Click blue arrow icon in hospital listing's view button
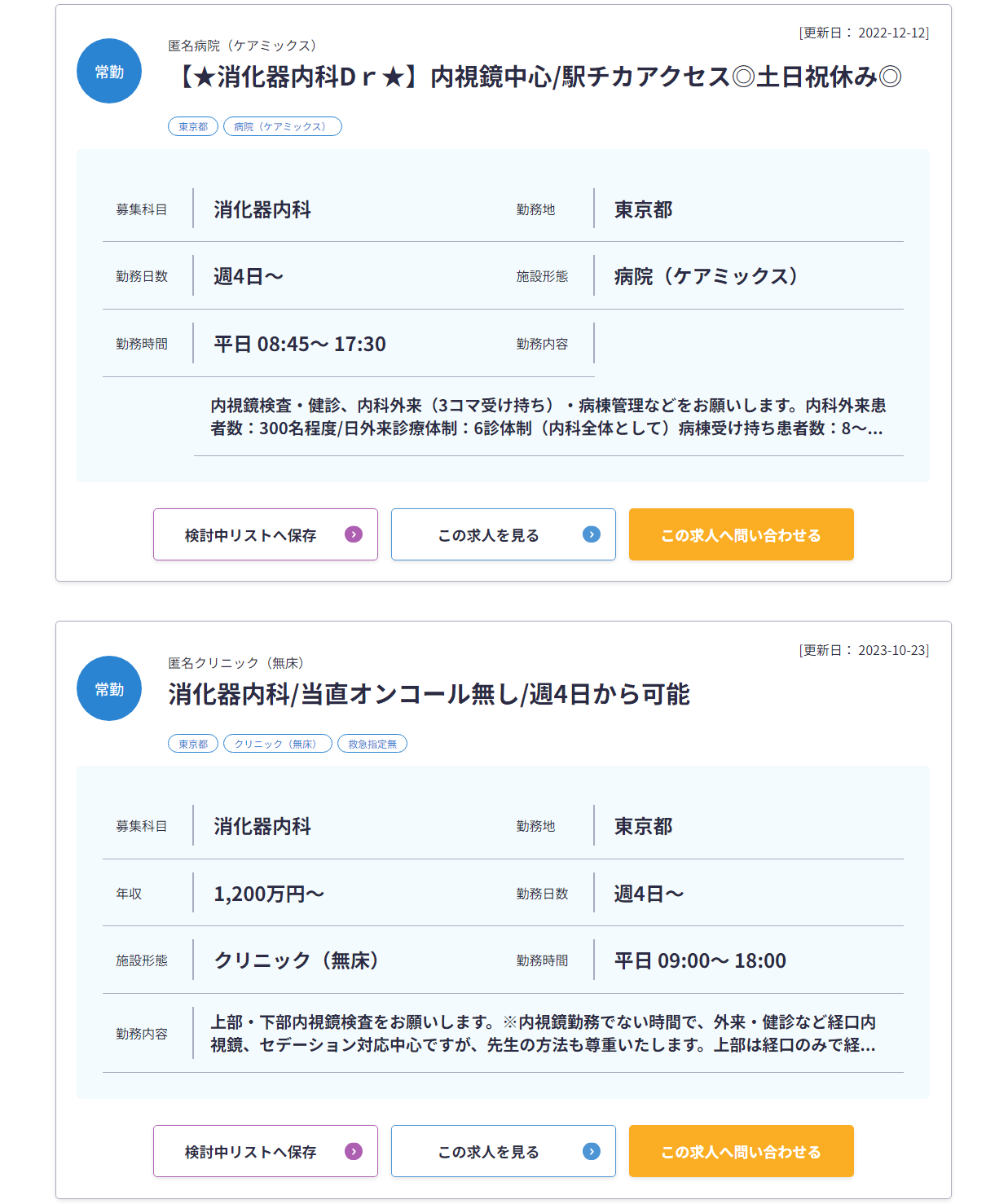Screen dimensions: 986x1204 (x=592, y=534)
